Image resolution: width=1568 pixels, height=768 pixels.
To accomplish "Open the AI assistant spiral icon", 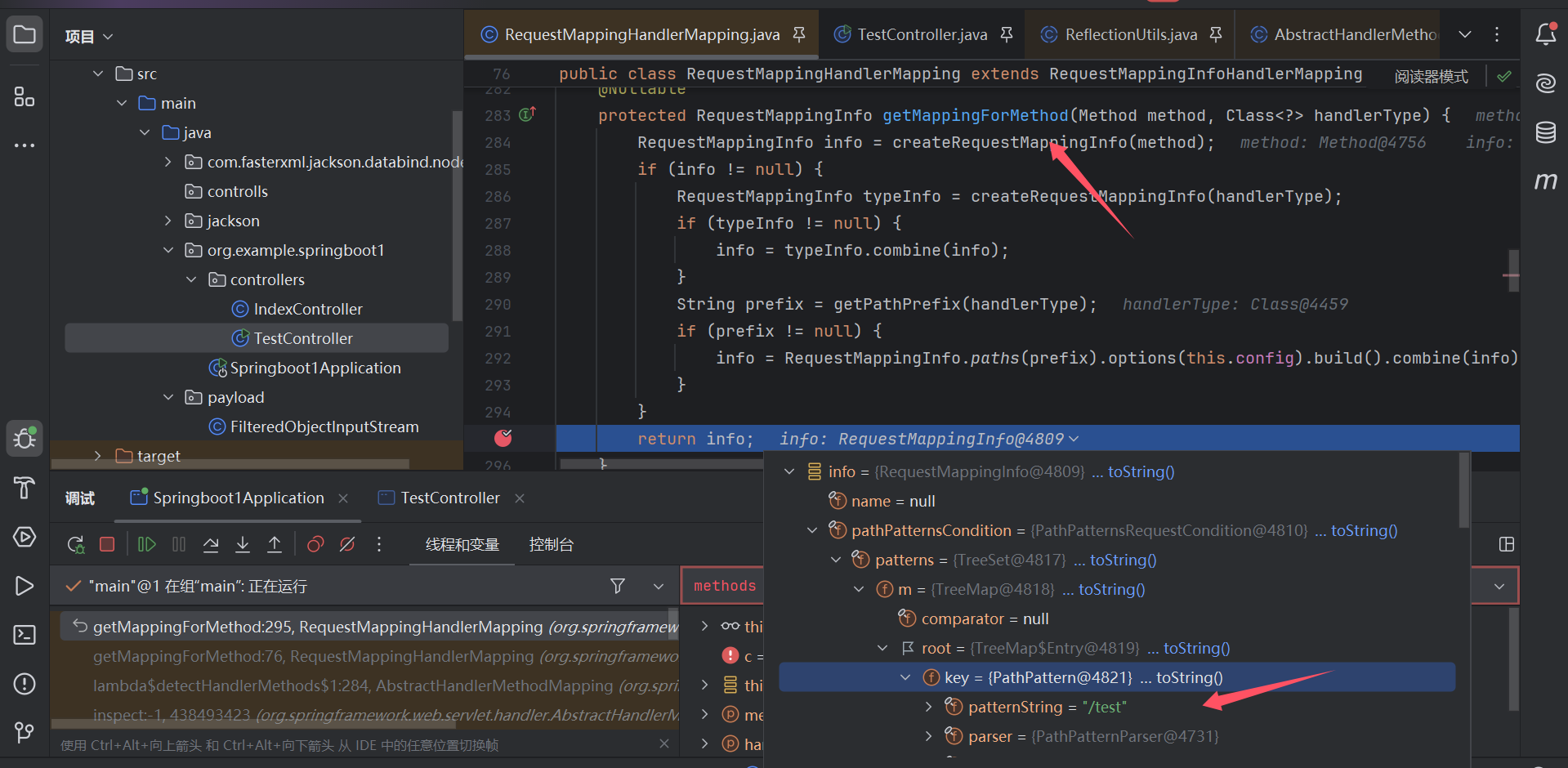I will (1545, 83).
